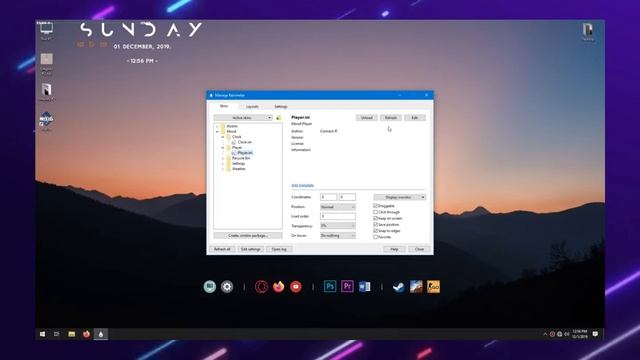The height and width of the screenshot is (360, 640).
Task: Launch Premiere Pro from the dock
Action: (x=347, y=287)
